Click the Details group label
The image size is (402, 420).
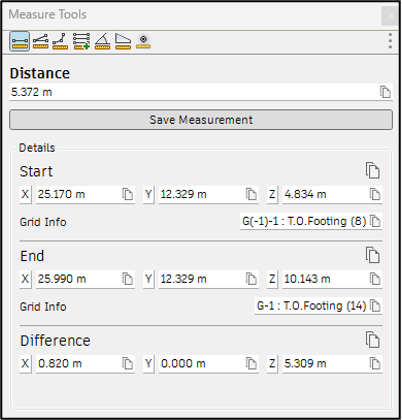[x=37, y=148]
